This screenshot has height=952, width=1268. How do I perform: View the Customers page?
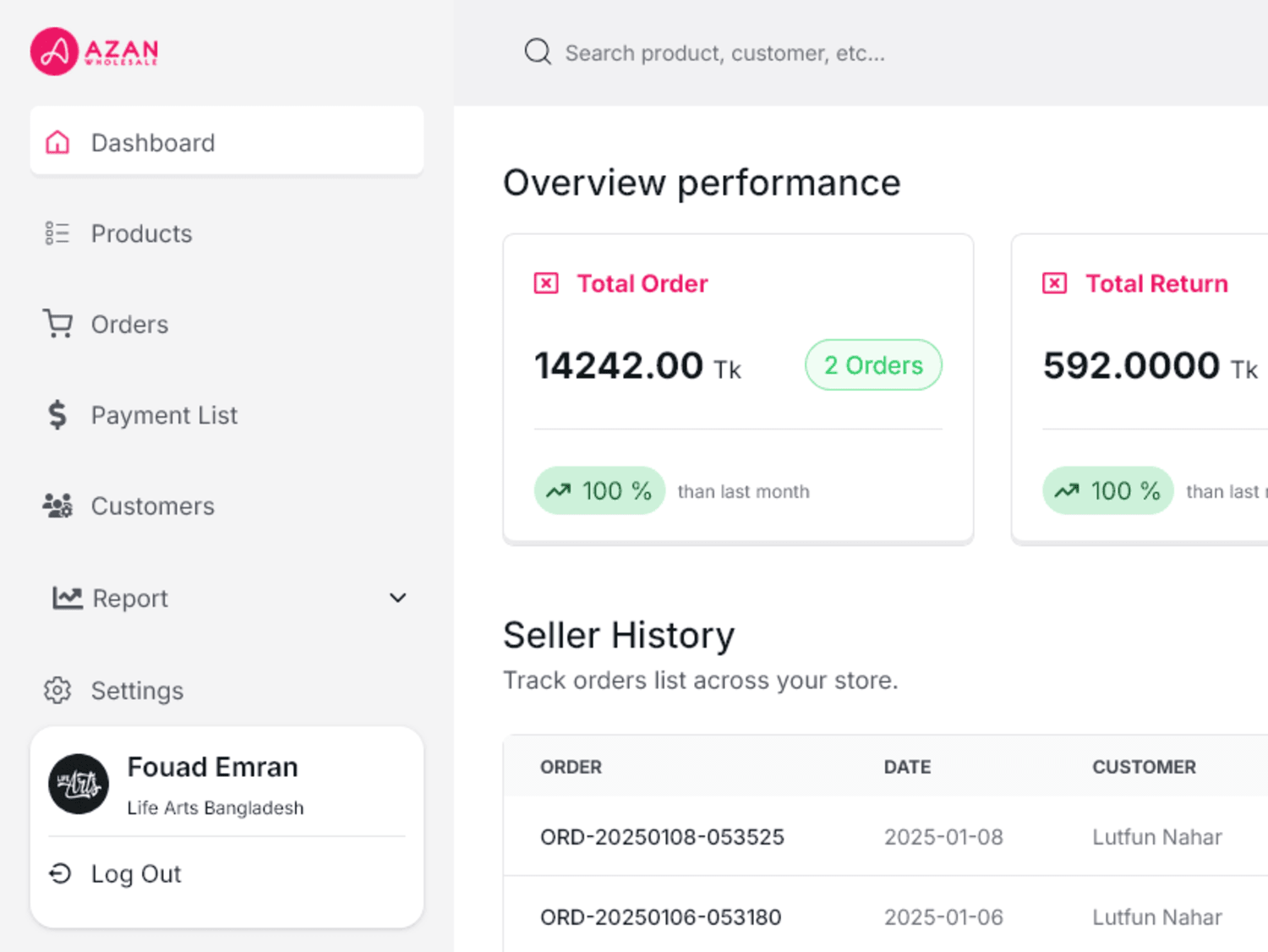click(x=227, y=506)
